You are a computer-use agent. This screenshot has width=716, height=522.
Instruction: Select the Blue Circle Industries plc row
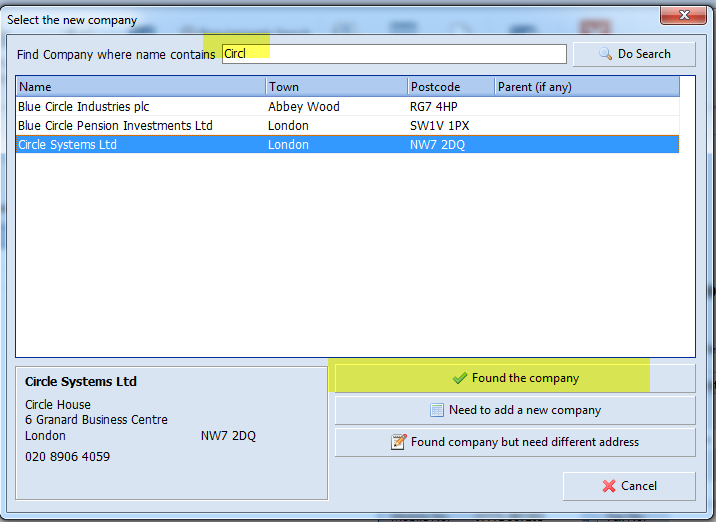[347, 106]
